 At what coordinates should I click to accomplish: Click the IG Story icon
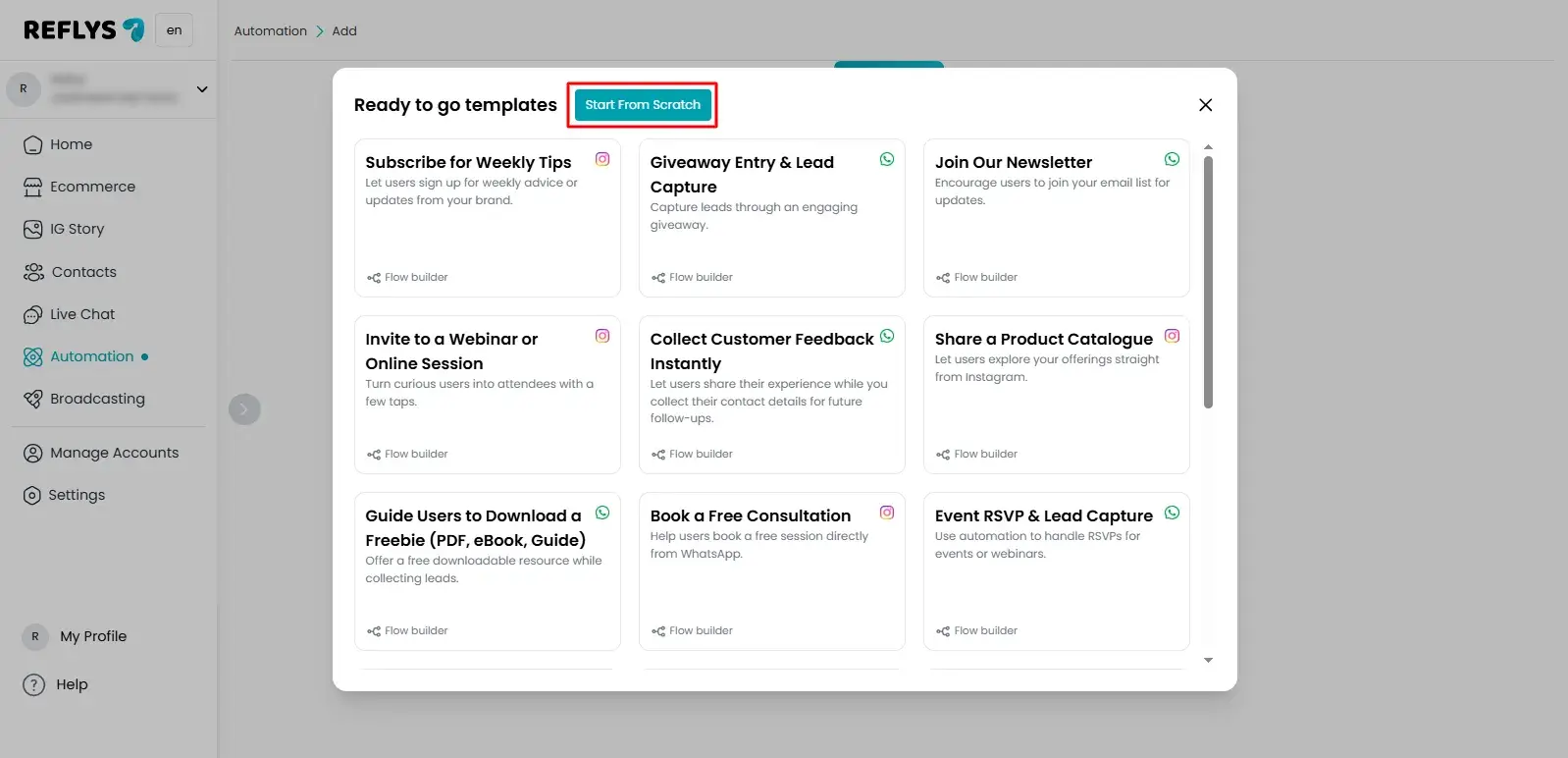(x=33, y=230)
